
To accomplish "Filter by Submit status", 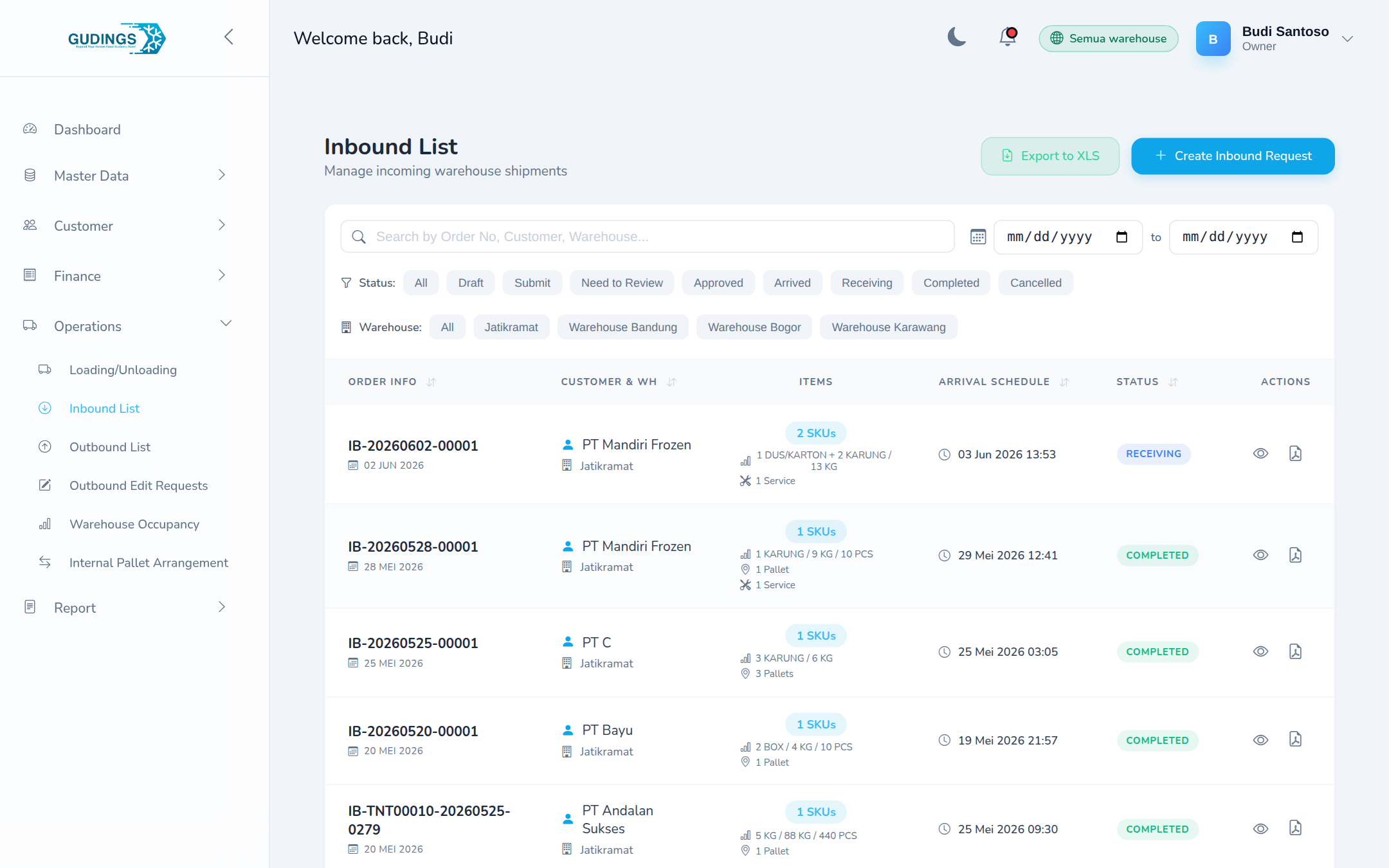I will pyautogui.click(x=532, y=283).
